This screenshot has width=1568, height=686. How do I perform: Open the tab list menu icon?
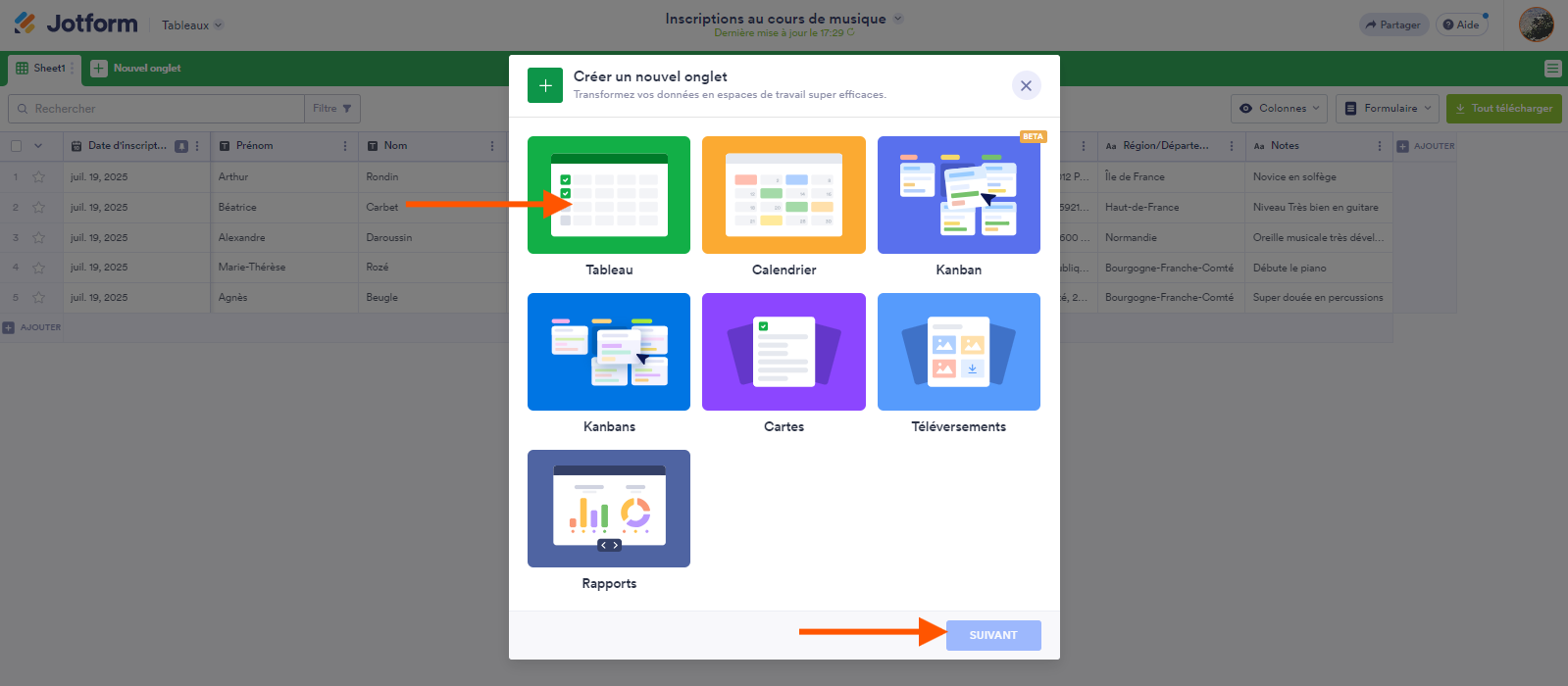(1552, 69)
